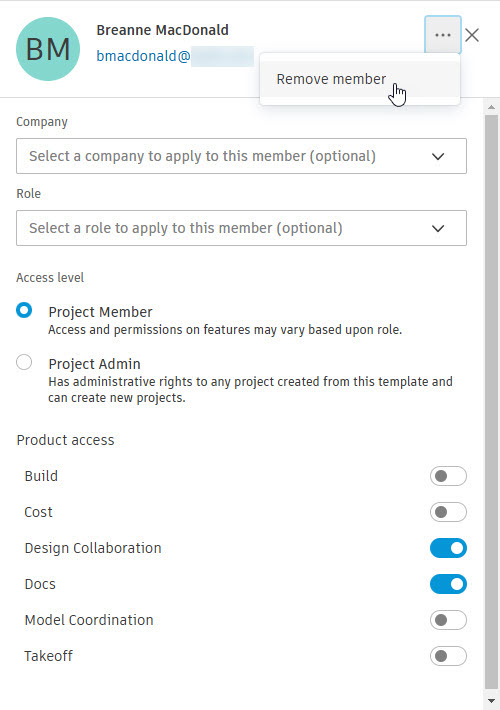The image size is (500, 710).
Task: Select the Project Member radio button
Action: pos(24,310)
